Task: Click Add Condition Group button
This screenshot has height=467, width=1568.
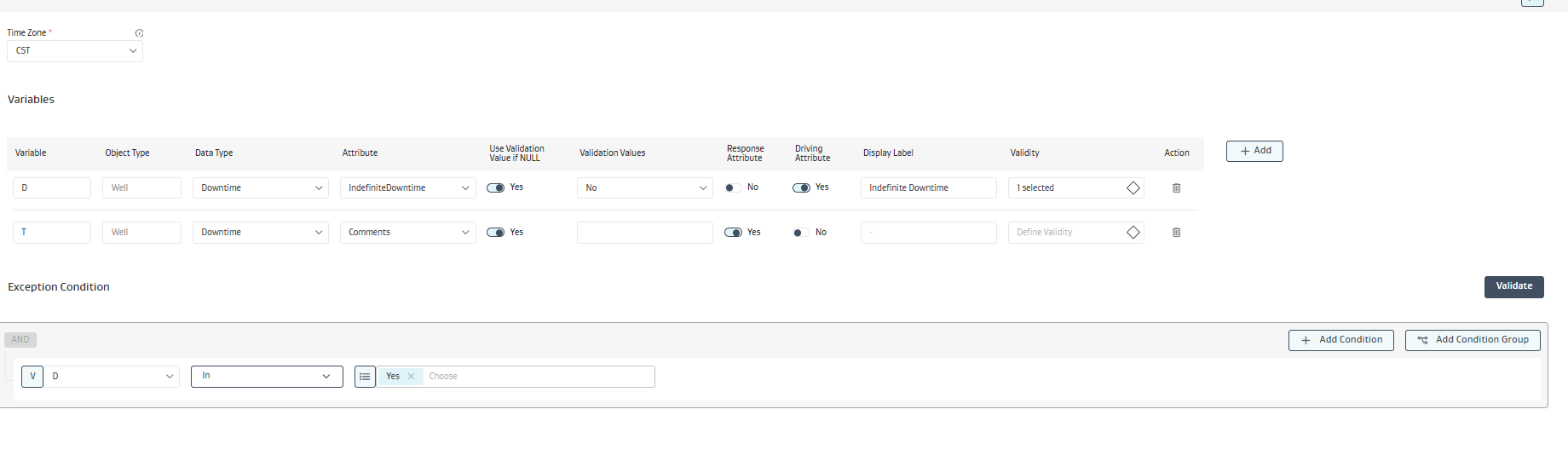Action: (x=1472, y=340)
